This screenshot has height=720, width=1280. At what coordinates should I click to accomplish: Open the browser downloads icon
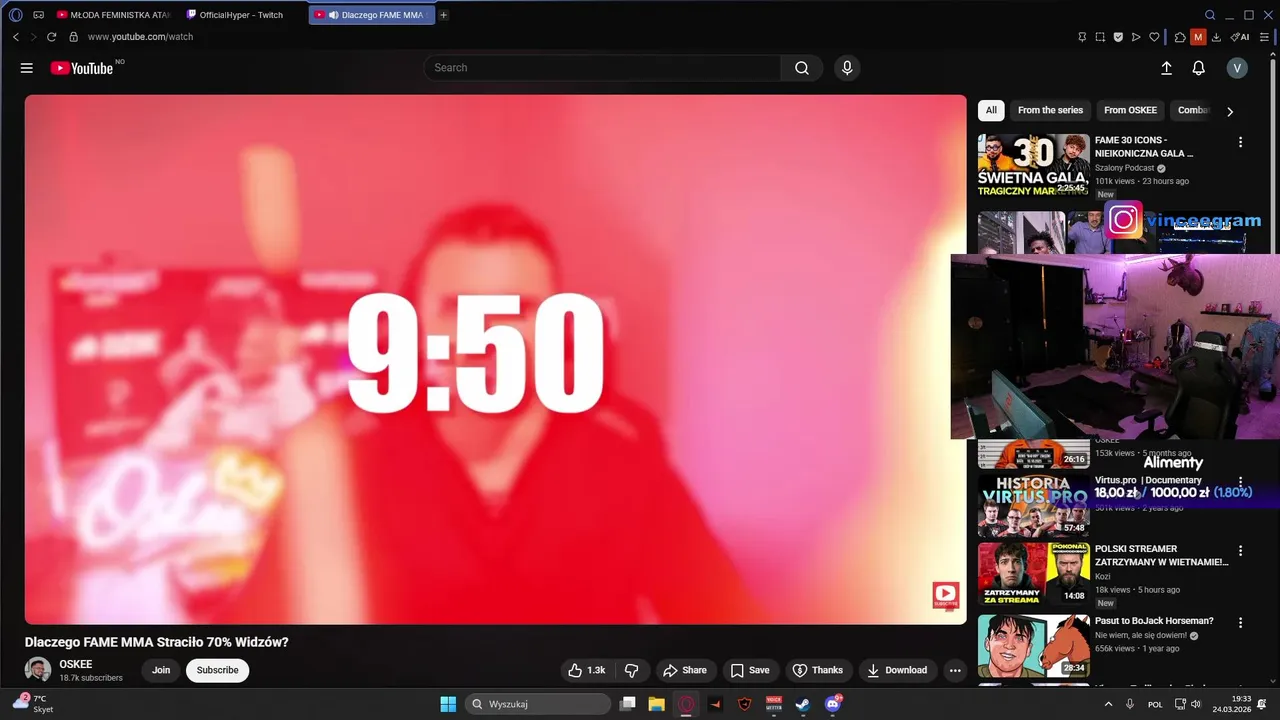pyautogui.click(x=1217, y=37)
